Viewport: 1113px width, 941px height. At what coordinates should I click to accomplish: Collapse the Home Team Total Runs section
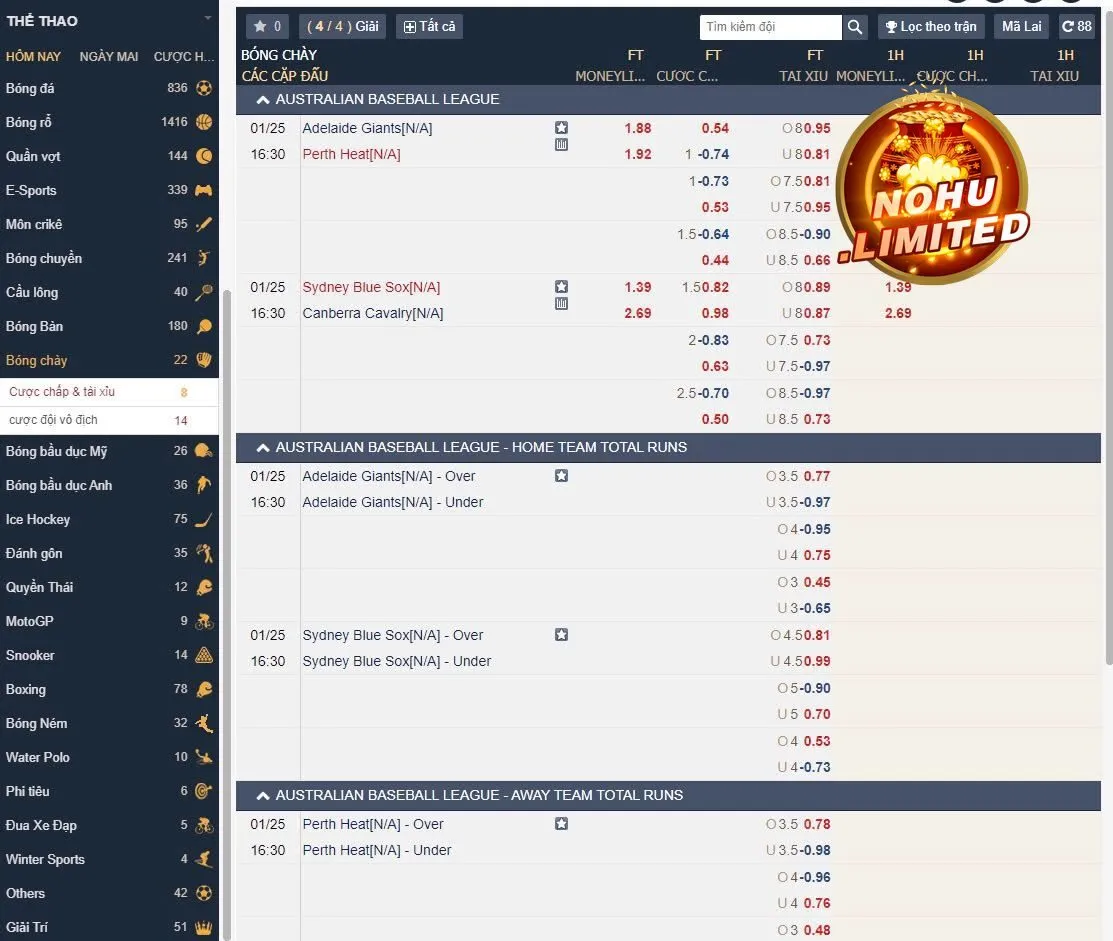(263, 448)
